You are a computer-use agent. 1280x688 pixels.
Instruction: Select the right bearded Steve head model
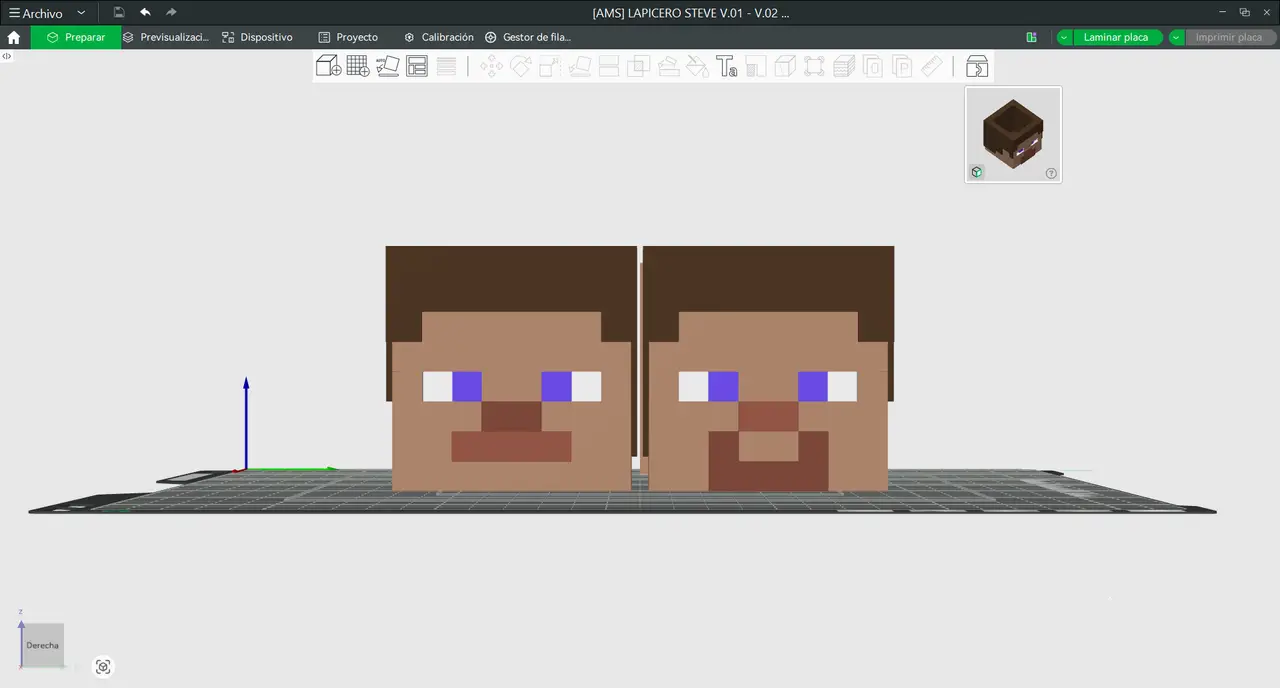[768, 369]
